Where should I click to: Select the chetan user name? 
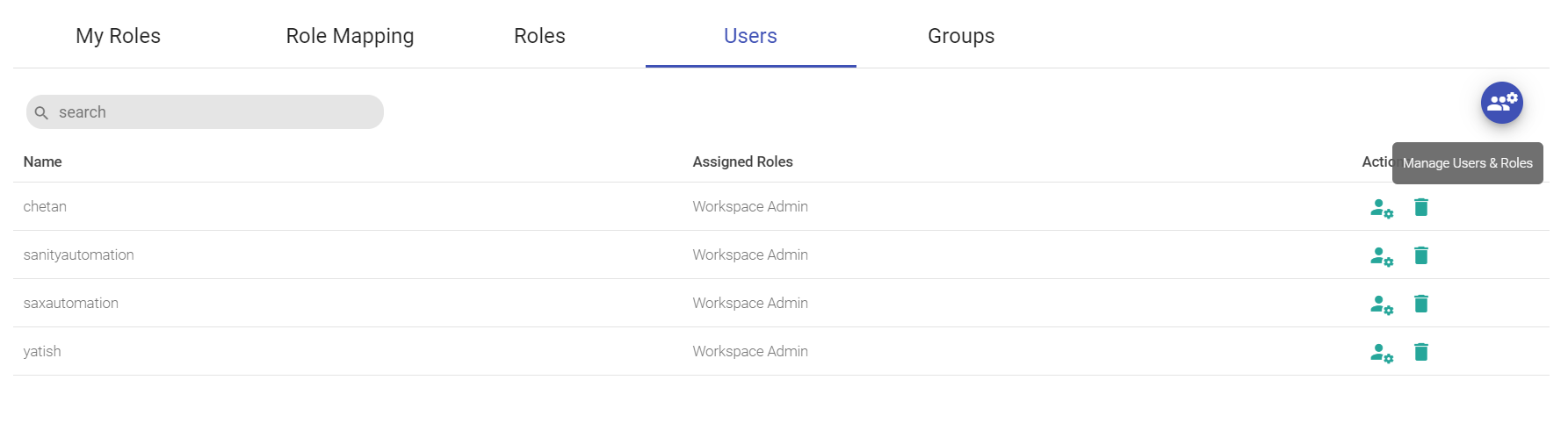[45, 206]
